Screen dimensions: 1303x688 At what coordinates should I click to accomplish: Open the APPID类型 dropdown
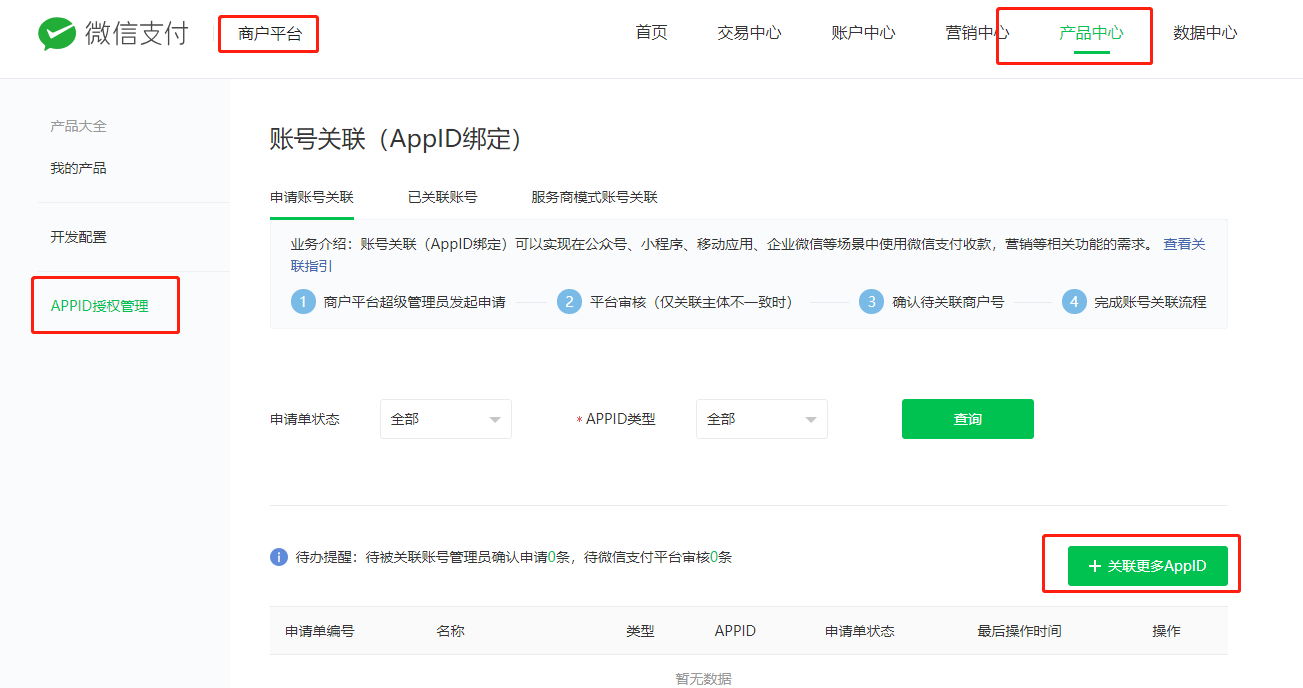[x=762, y=419]
